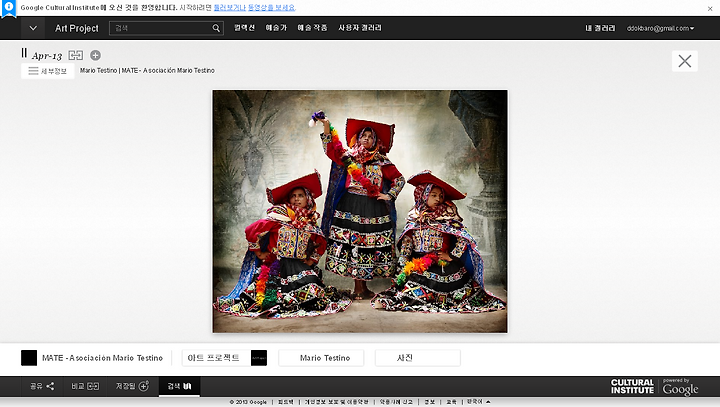This screenshot has width=720, height=407.
Task: Open the 컬렉션 menu item
Action: (244, 28)
